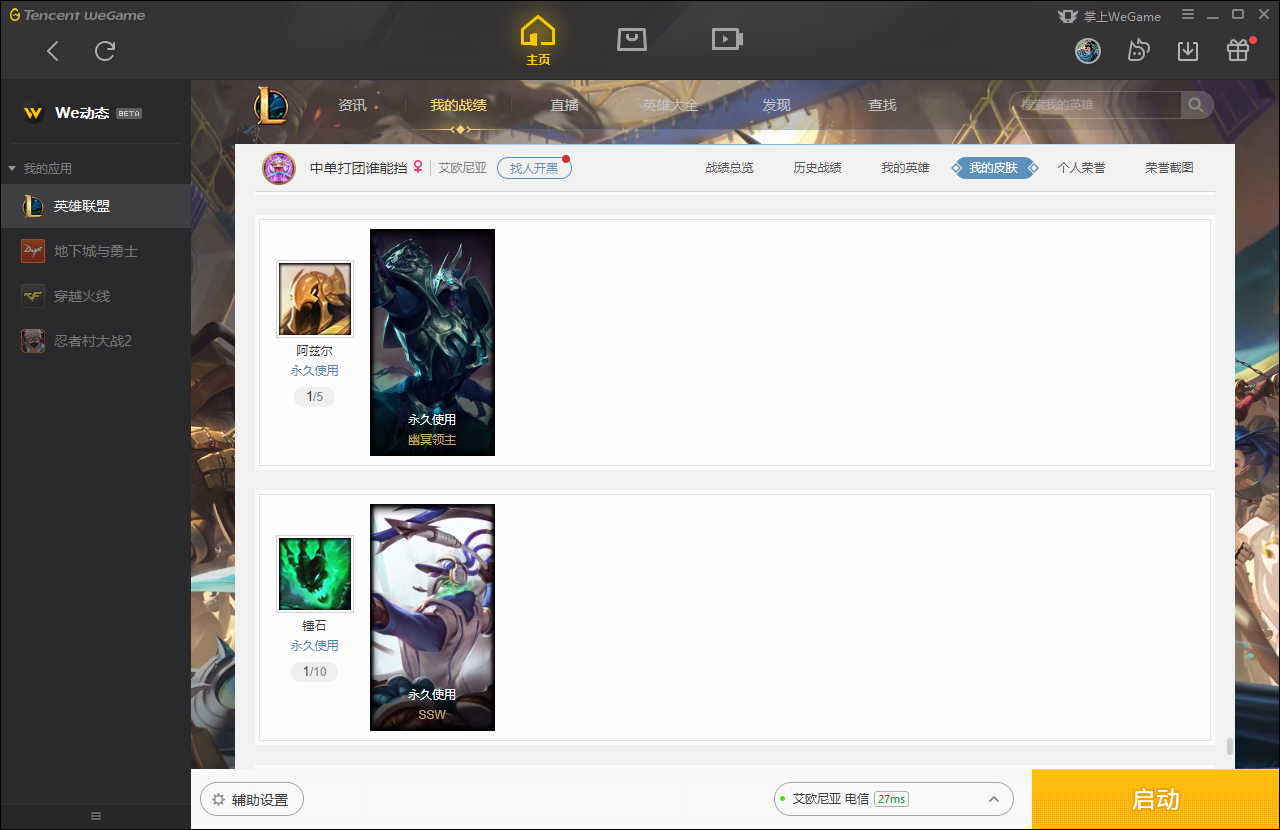Open the WeGame main menu icon

(x=1188, y=15)
